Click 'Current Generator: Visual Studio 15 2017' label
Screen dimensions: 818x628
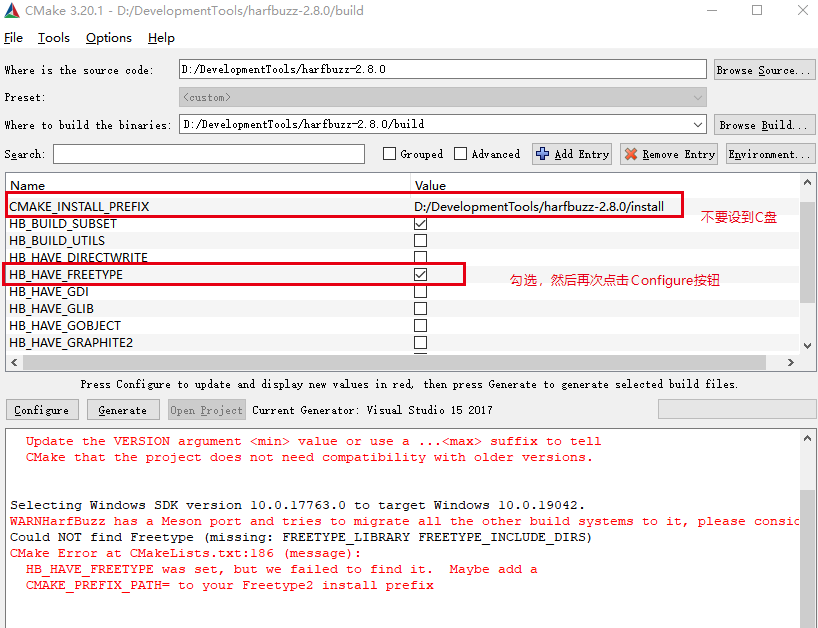372,410
